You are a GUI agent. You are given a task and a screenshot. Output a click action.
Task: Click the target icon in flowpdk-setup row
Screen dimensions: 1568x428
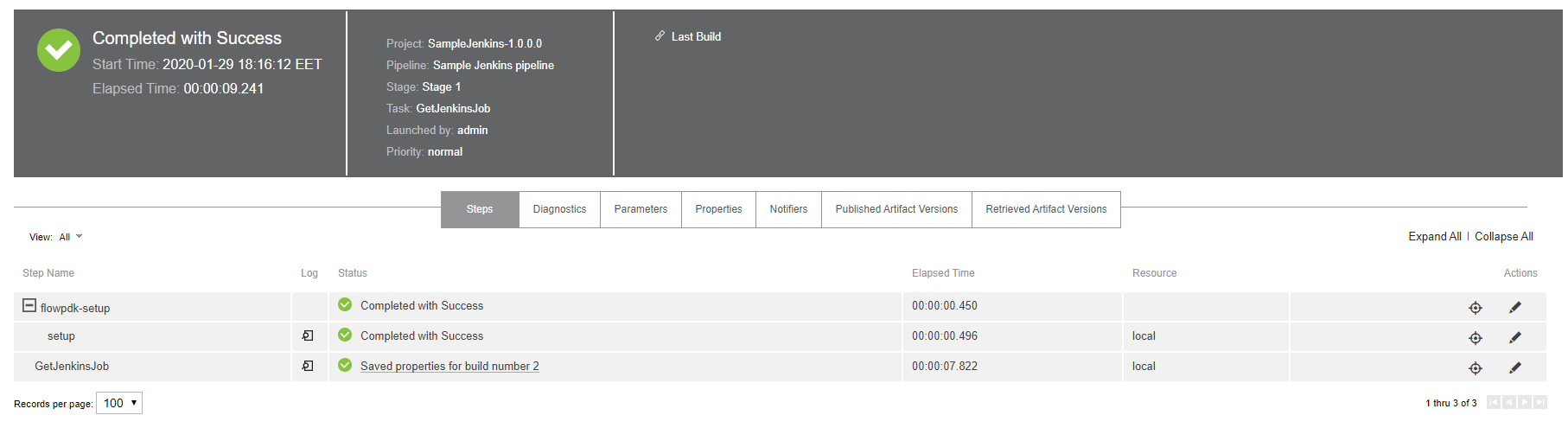pos(1476,308)
